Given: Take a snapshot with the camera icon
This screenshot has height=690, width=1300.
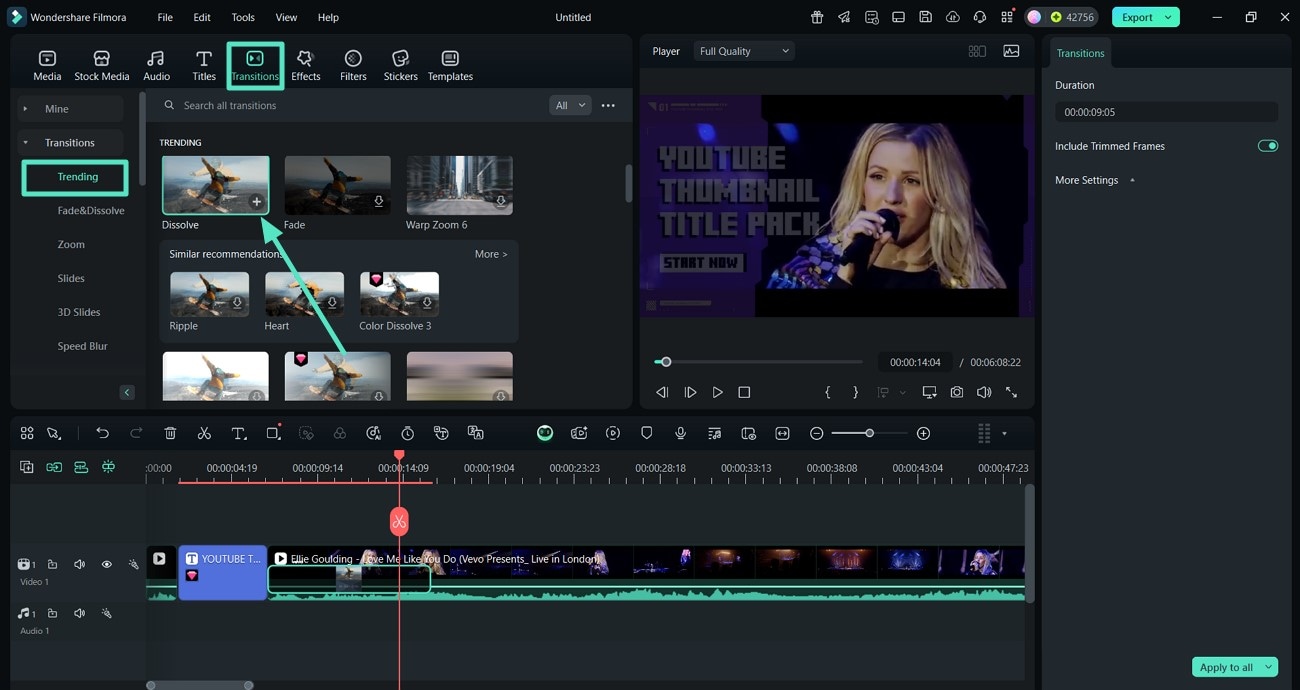Looking at the screenshot, I should tap(957, 392).
